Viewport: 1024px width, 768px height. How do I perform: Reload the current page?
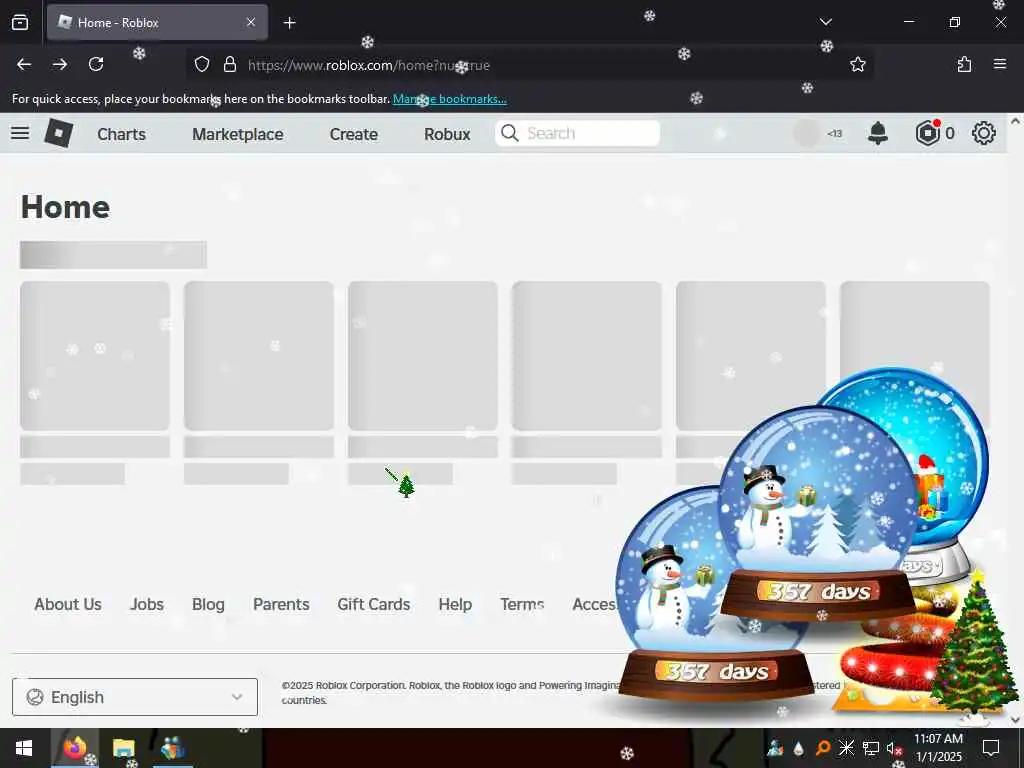96,64
